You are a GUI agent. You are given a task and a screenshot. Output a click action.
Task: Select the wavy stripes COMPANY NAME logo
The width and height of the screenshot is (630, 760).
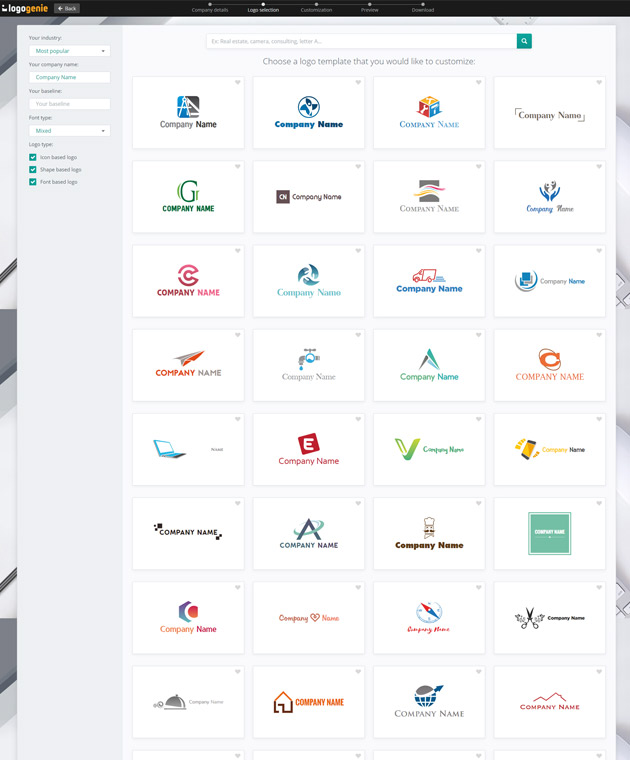[x=429, y=197]
